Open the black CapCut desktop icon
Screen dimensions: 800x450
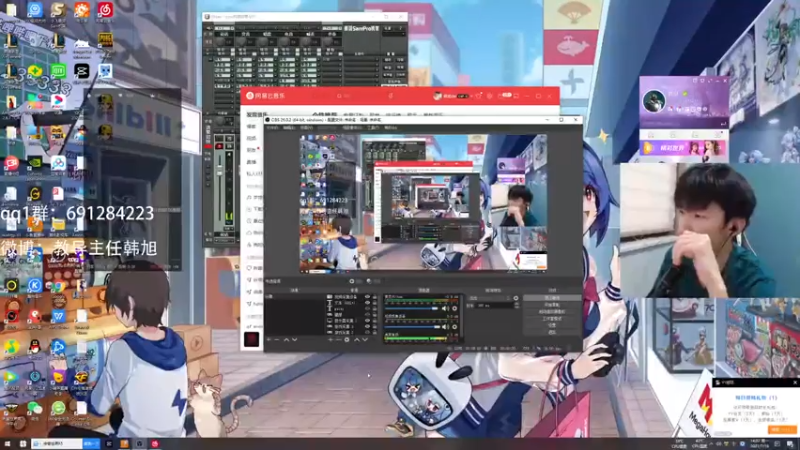click(82, 70)
